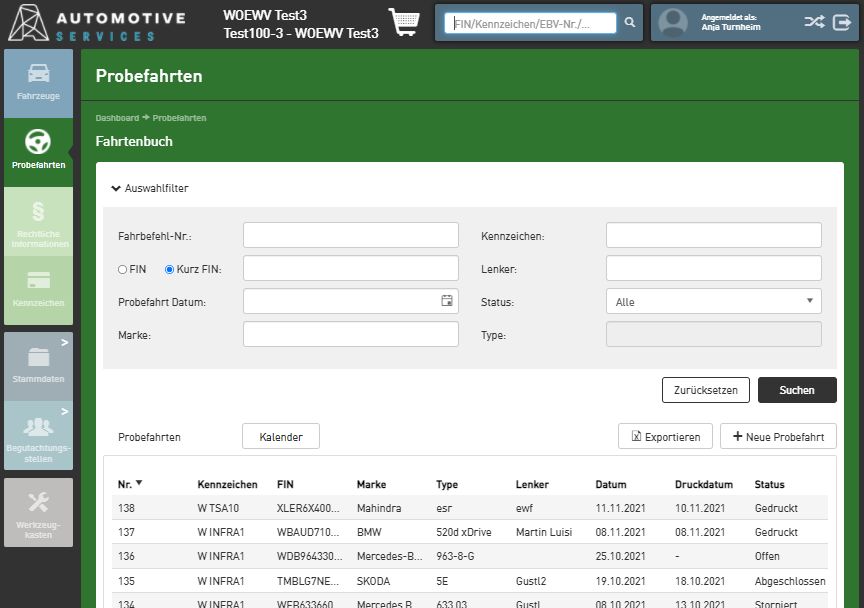The width and height of the screenshot is (864, 608).
Task: Open Kennzeichen in the sidebar
Action: [x=38, y=290]
